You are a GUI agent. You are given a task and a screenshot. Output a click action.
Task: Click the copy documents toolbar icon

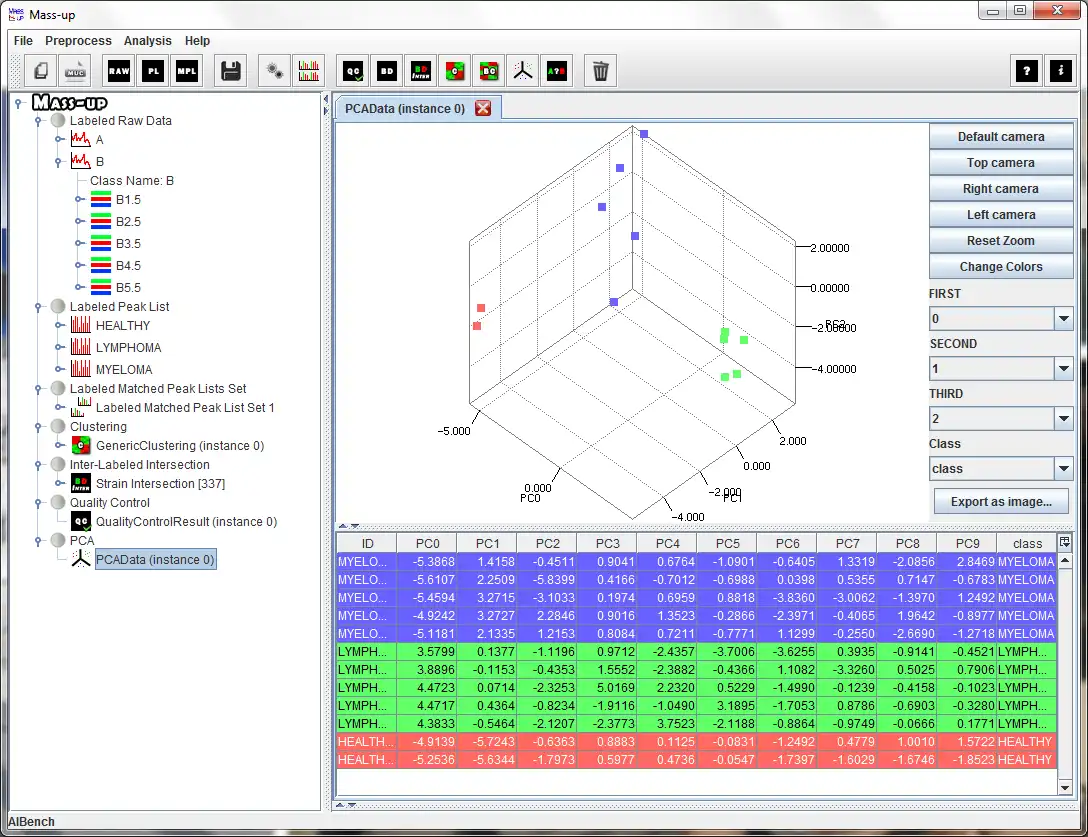click(x=42, y=71)
